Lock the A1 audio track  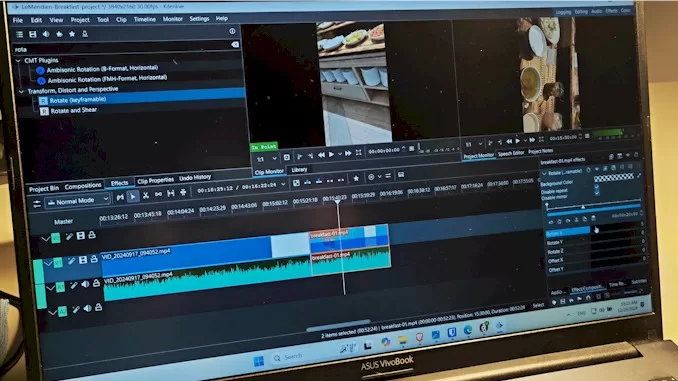(x=96, y=283)
